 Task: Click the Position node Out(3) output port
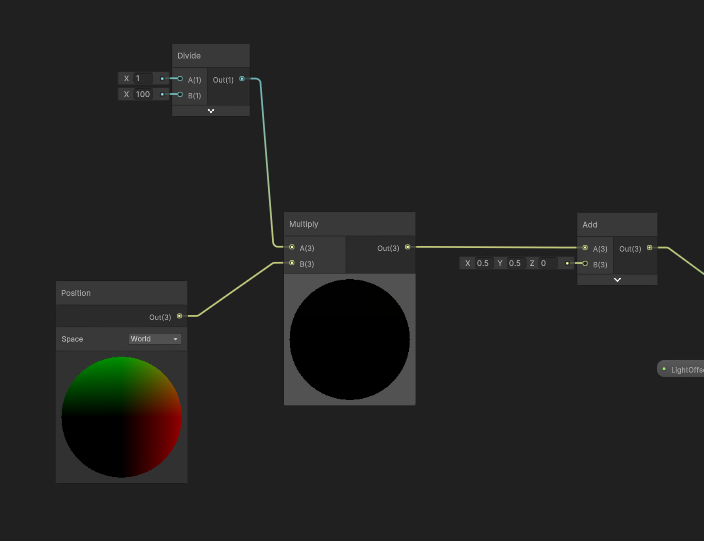click(180, 316)
